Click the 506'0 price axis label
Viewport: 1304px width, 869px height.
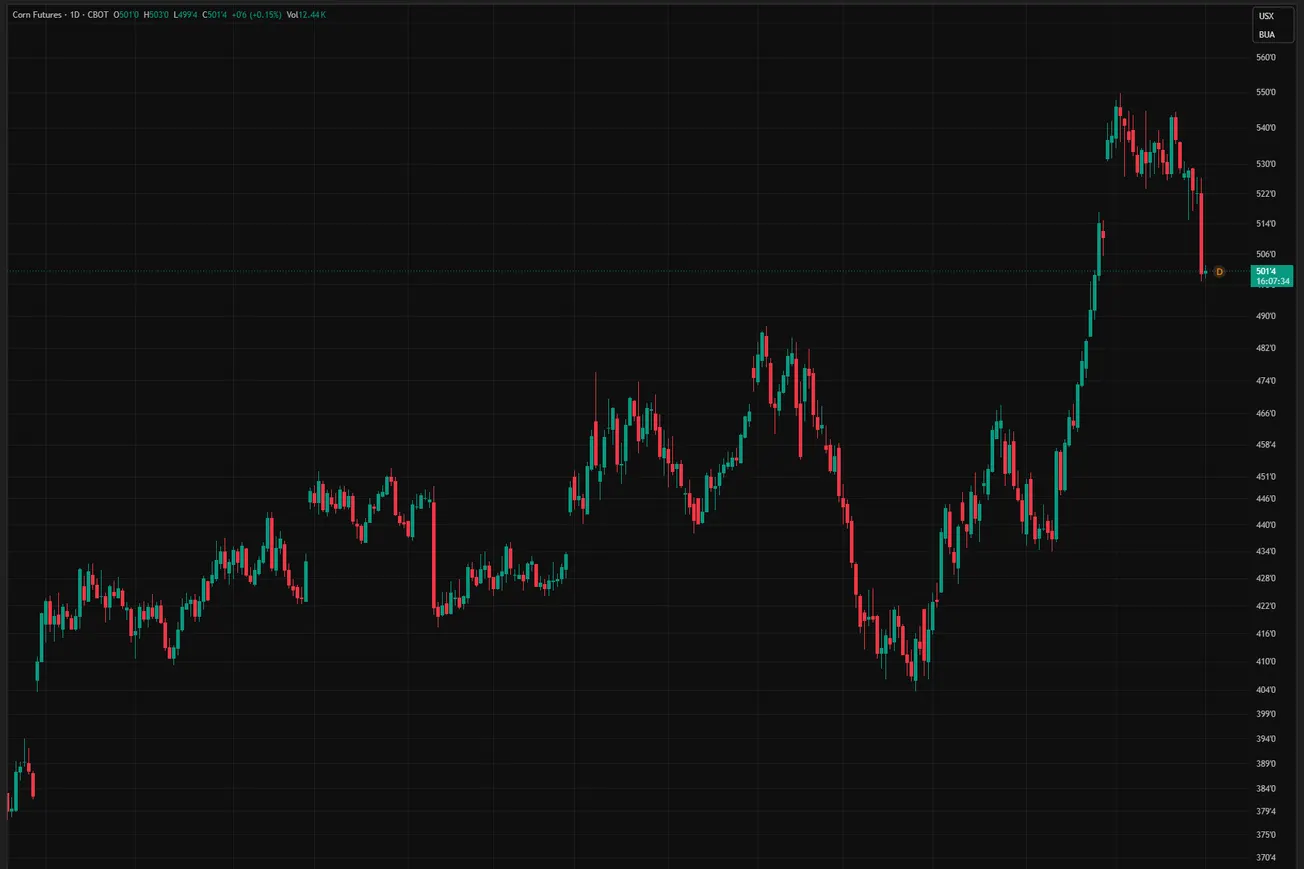point(1266,254)
